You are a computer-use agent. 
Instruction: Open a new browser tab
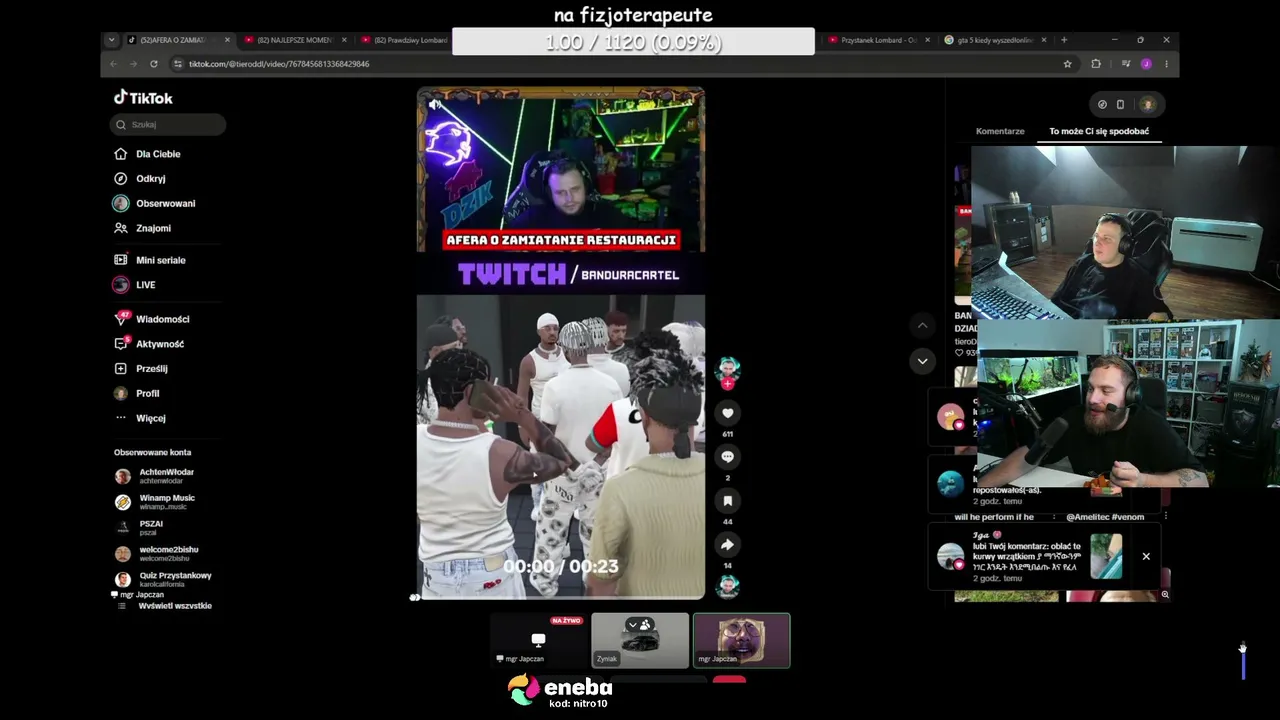pos(1064,40)
